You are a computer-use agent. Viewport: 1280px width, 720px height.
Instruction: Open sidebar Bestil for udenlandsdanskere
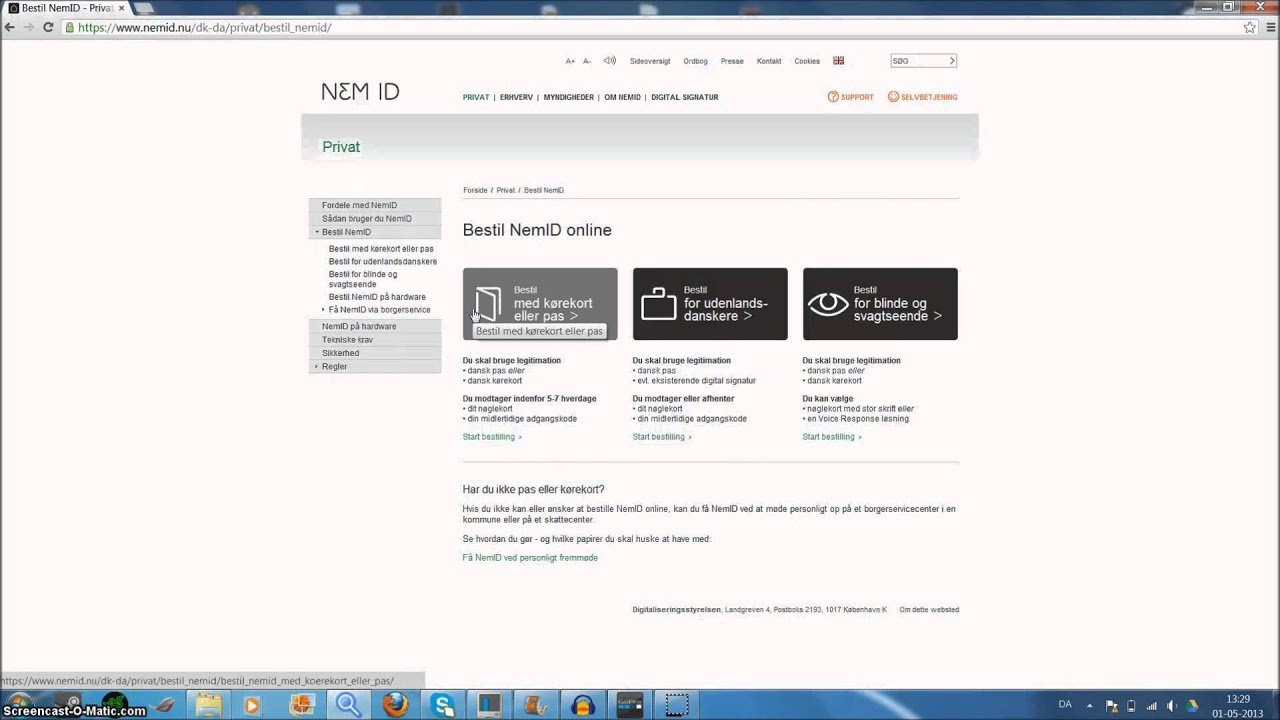(383, 262)
